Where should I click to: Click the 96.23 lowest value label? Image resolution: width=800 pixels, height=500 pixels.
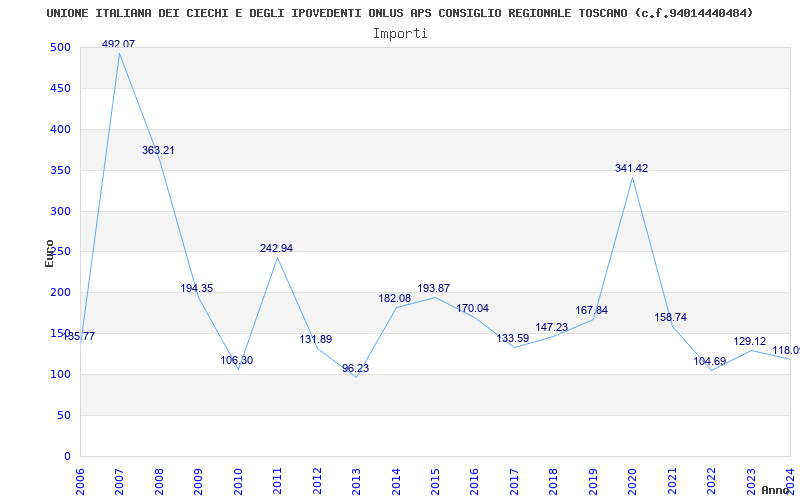click(356, 368)
